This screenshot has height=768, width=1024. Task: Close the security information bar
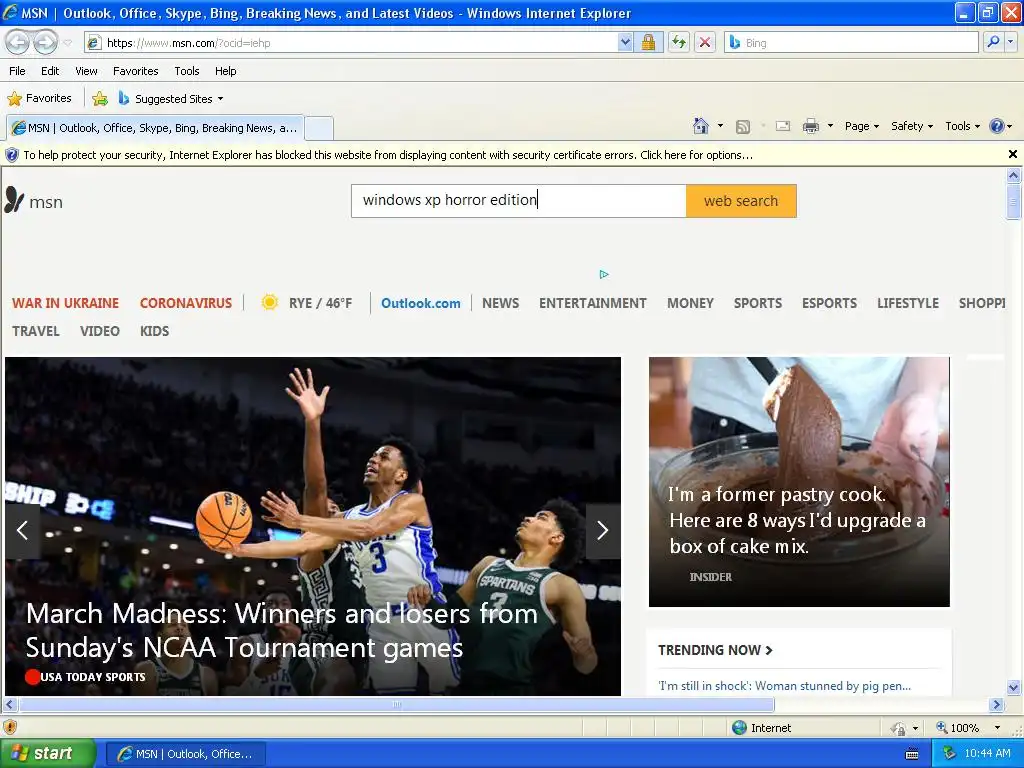tap(1012, 154)
